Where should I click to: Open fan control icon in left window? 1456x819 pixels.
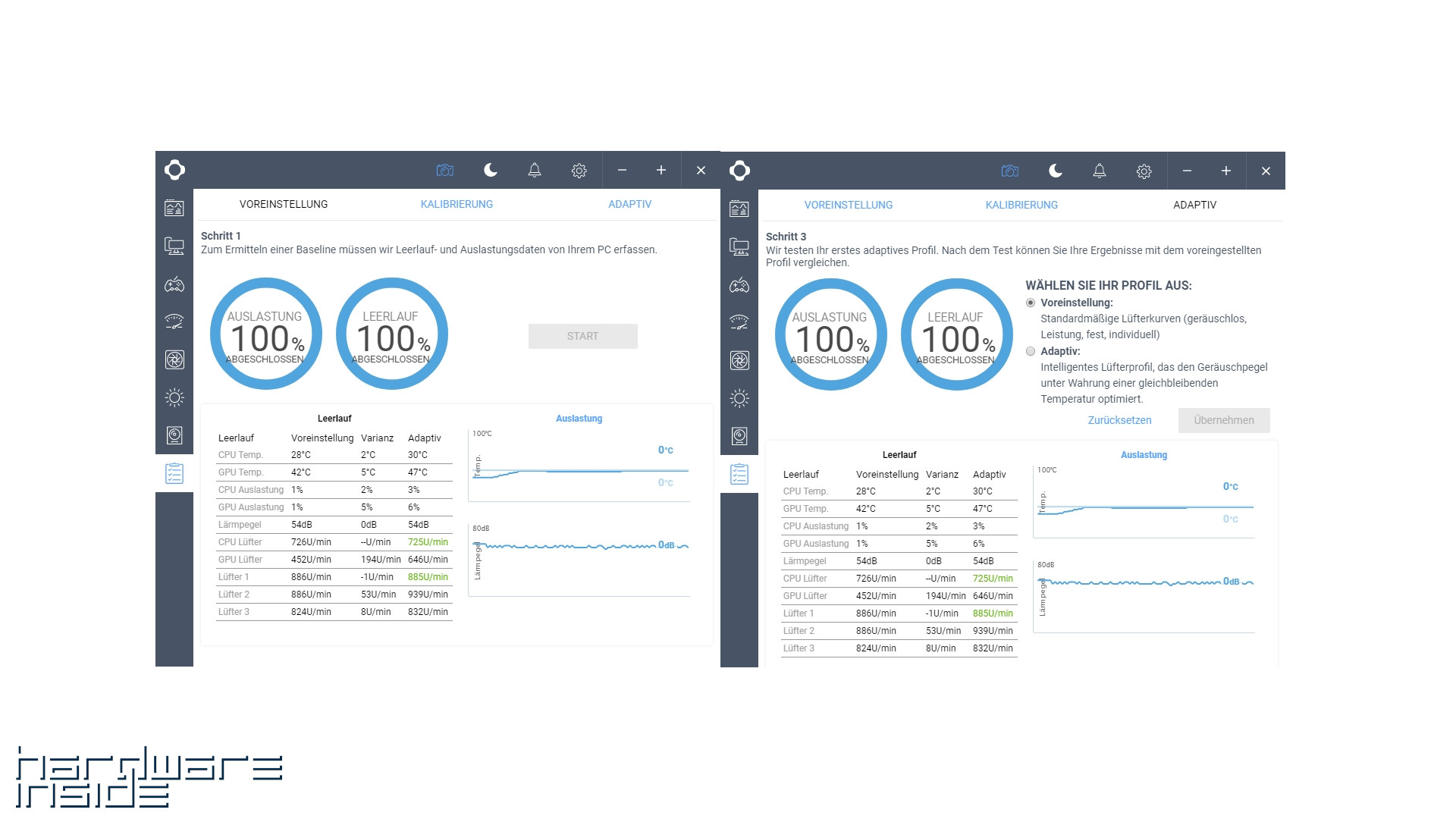(x=174, y=359)
